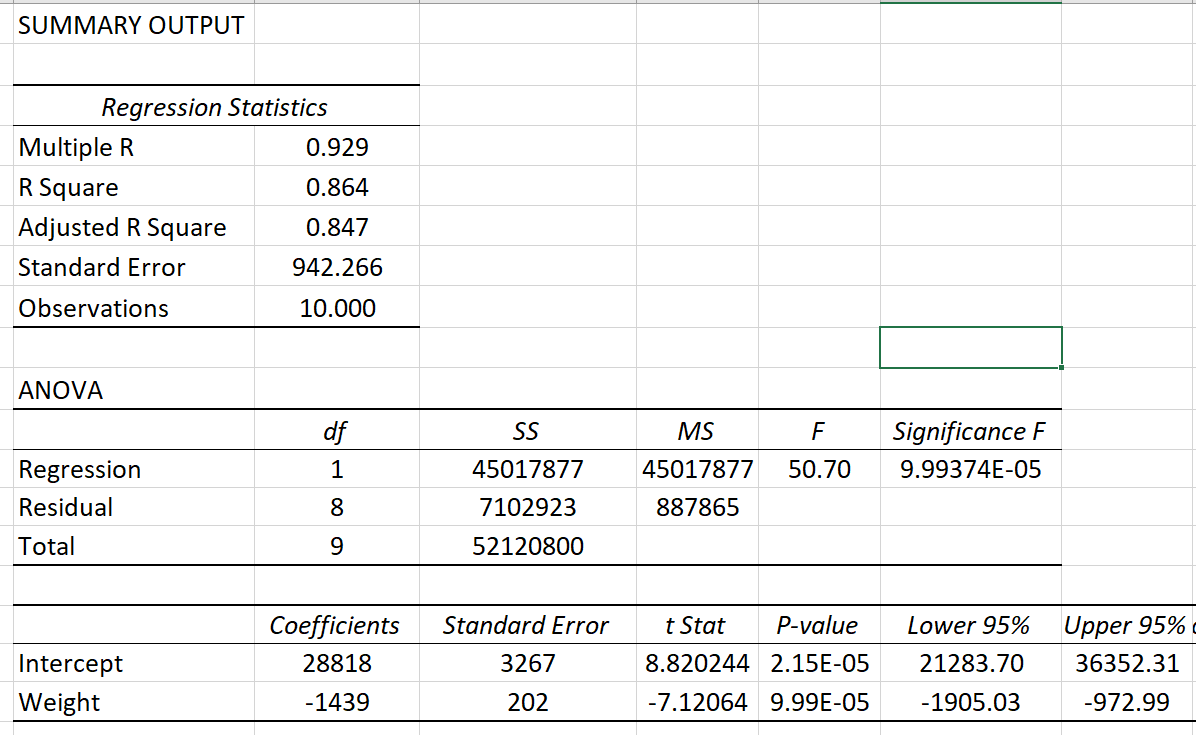Click R Square value 0.864
Viewport: 1196px width, 735px height.
(x=336, y=187)
